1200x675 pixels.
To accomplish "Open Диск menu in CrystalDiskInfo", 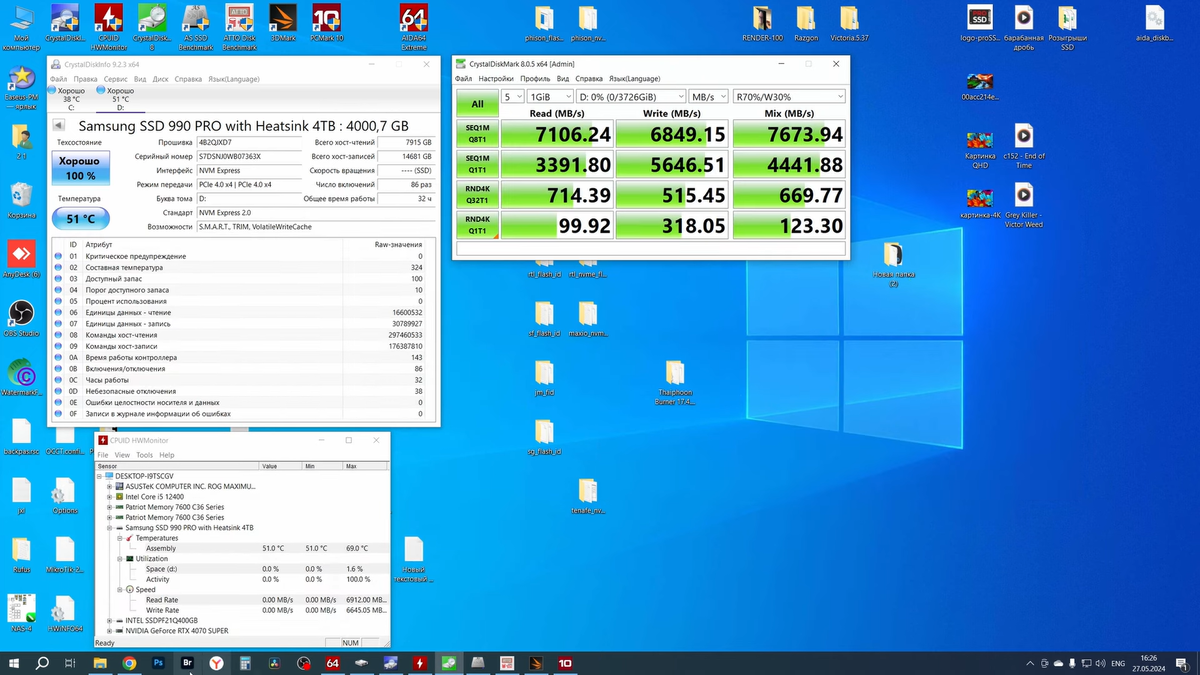I will (x=161, y=79).
